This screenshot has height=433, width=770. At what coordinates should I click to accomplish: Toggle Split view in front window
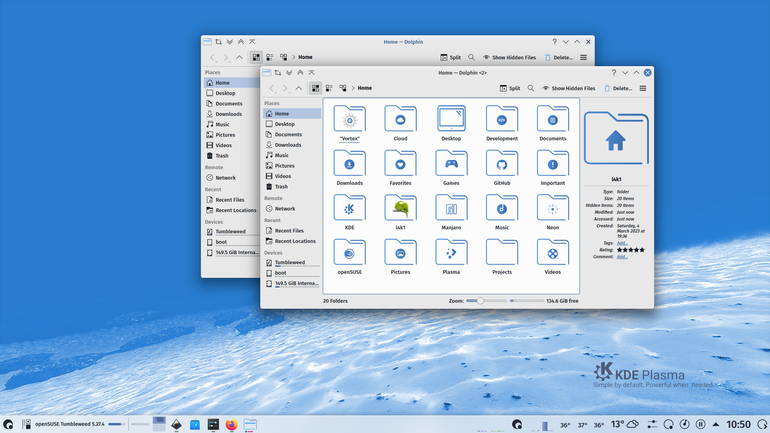tap(510, 88)
